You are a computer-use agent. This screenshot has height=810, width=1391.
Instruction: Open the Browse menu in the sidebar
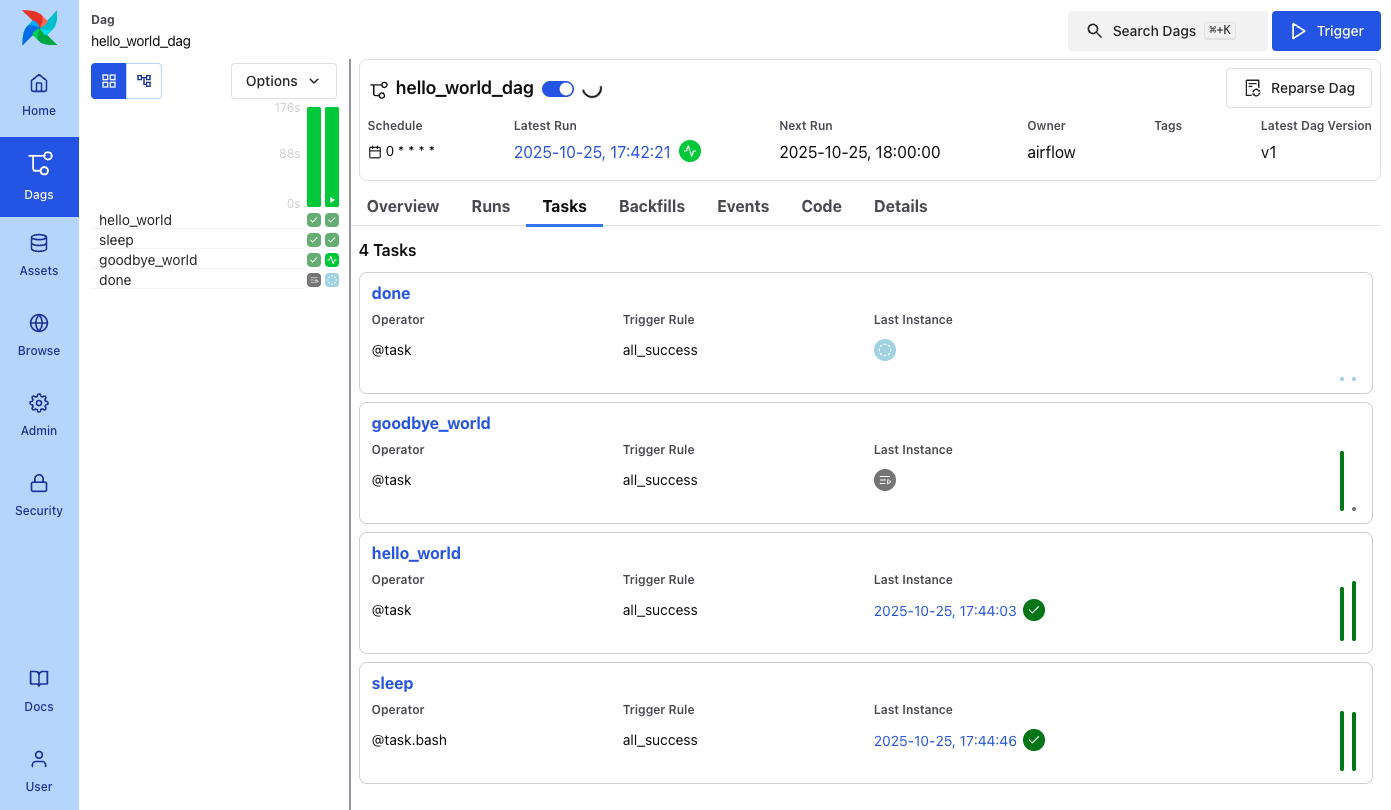click(39, 336)
